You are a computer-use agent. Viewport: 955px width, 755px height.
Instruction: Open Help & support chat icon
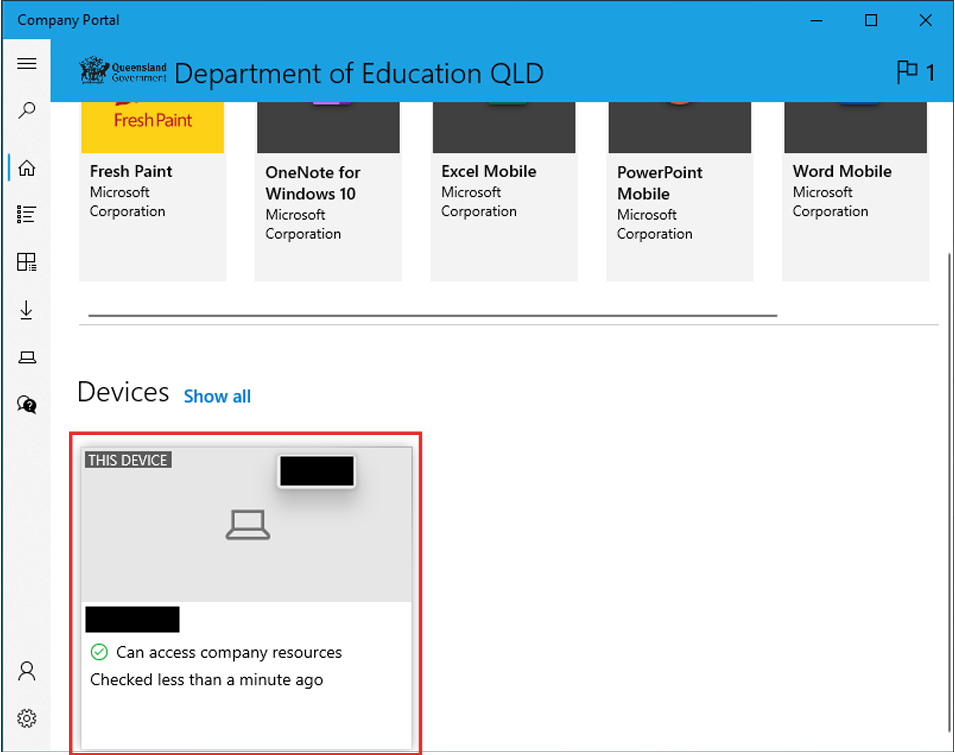point(27,404)
